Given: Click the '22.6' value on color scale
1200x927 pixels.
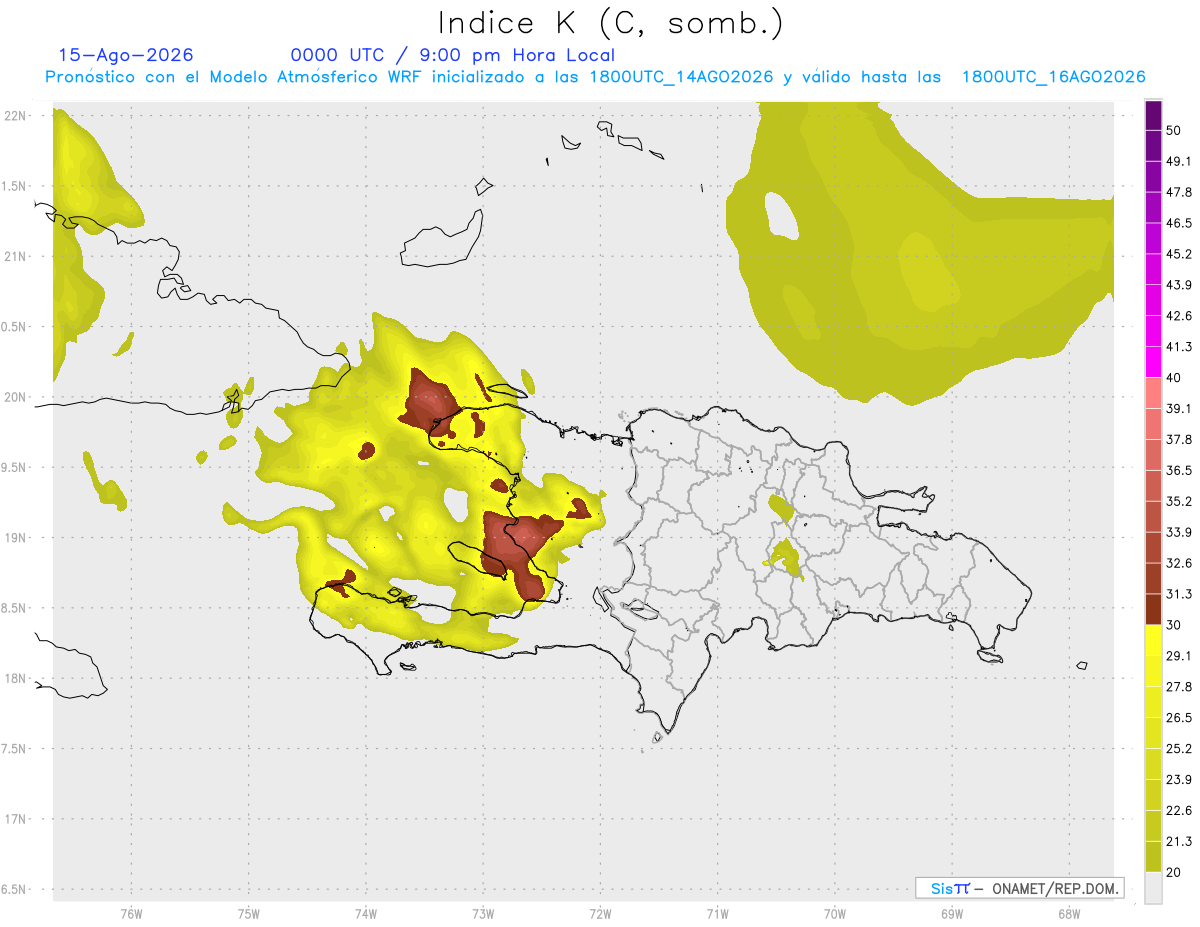Looking at the screenshot, I should pyautogui.click(x=1179, y=810).
